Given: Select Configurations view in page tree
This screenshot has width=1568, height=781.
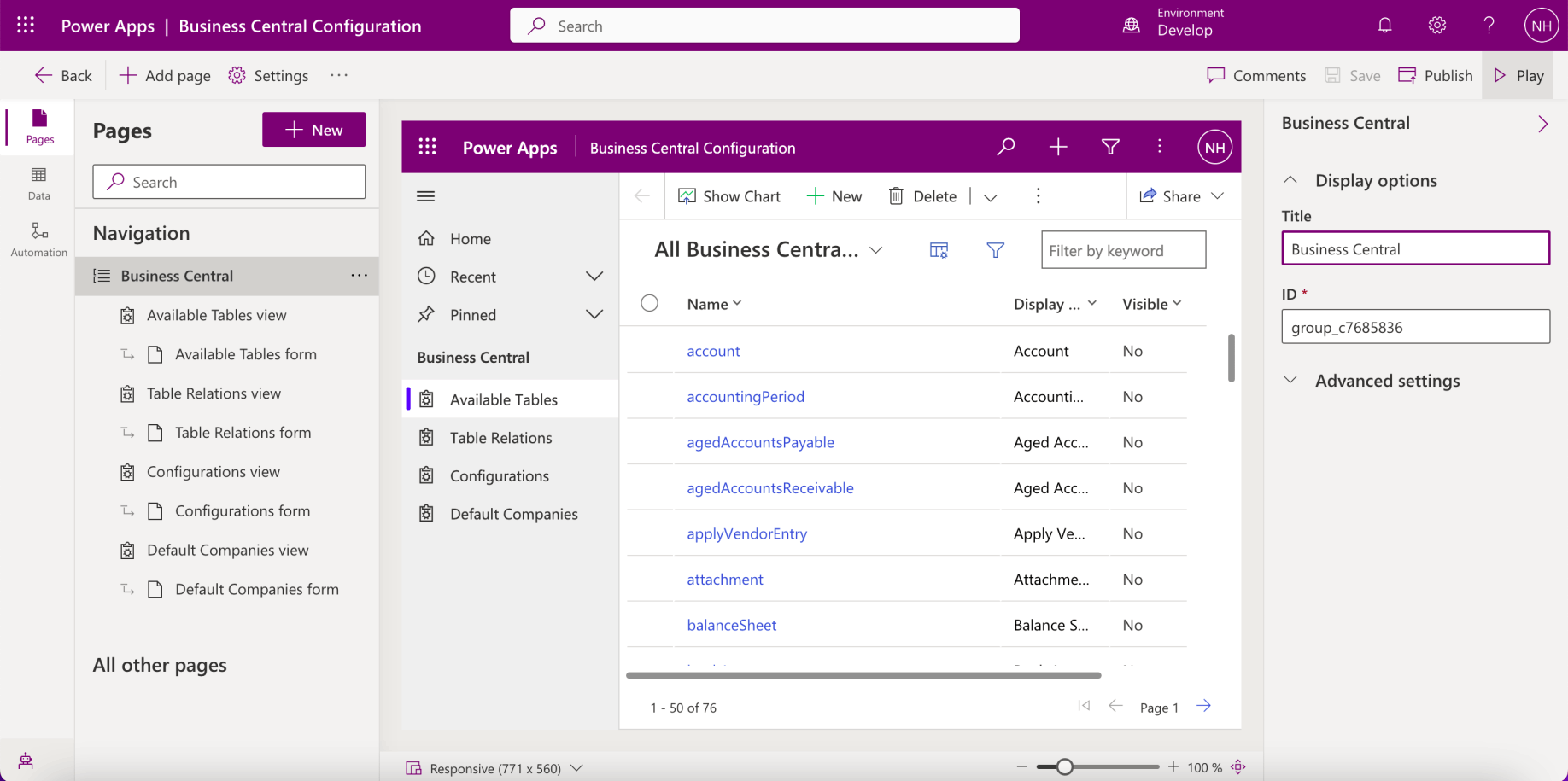Looking at the screenshot, I should pos(213,472).
